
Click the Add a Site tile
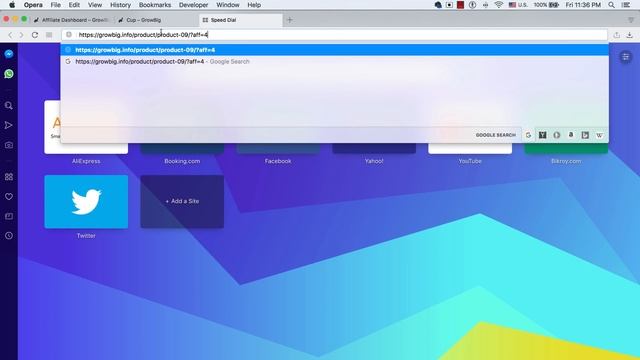(x=182, y=202)
